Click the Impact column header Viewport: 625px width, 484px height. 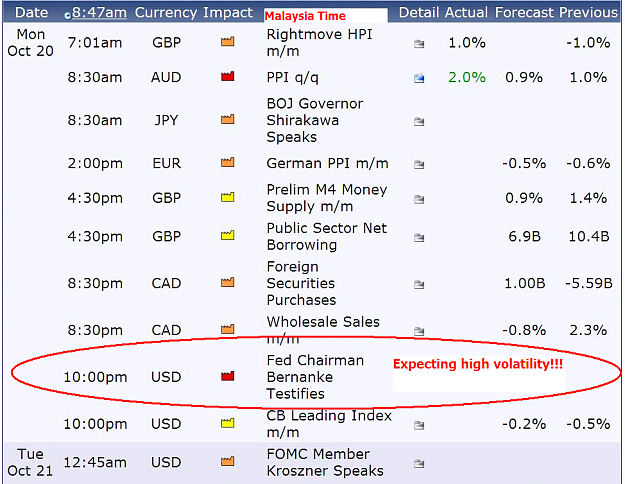point(228,13)
